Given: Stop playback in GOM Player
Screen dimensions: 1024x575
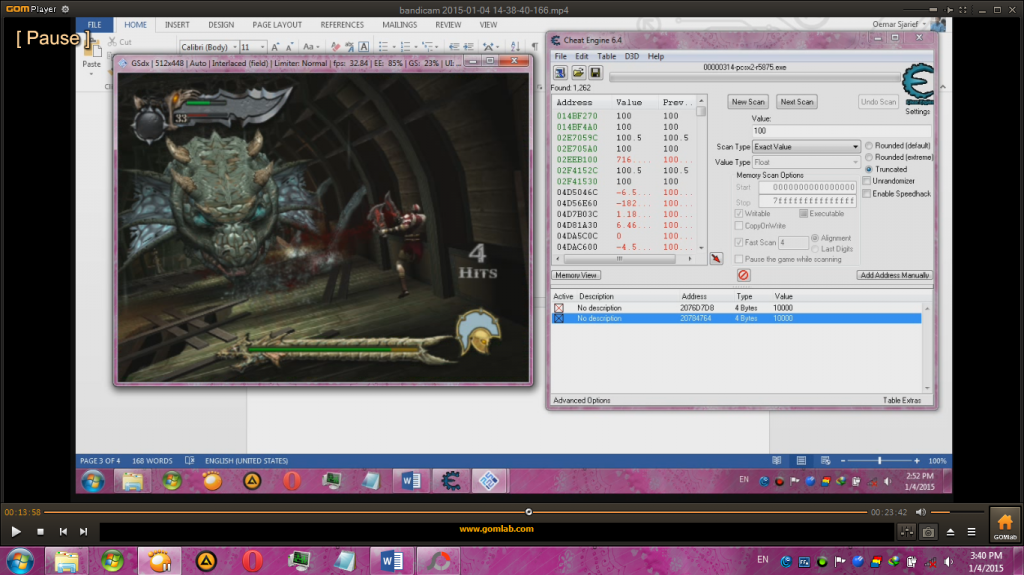Looking at the screenshot, I should [40, 532].
